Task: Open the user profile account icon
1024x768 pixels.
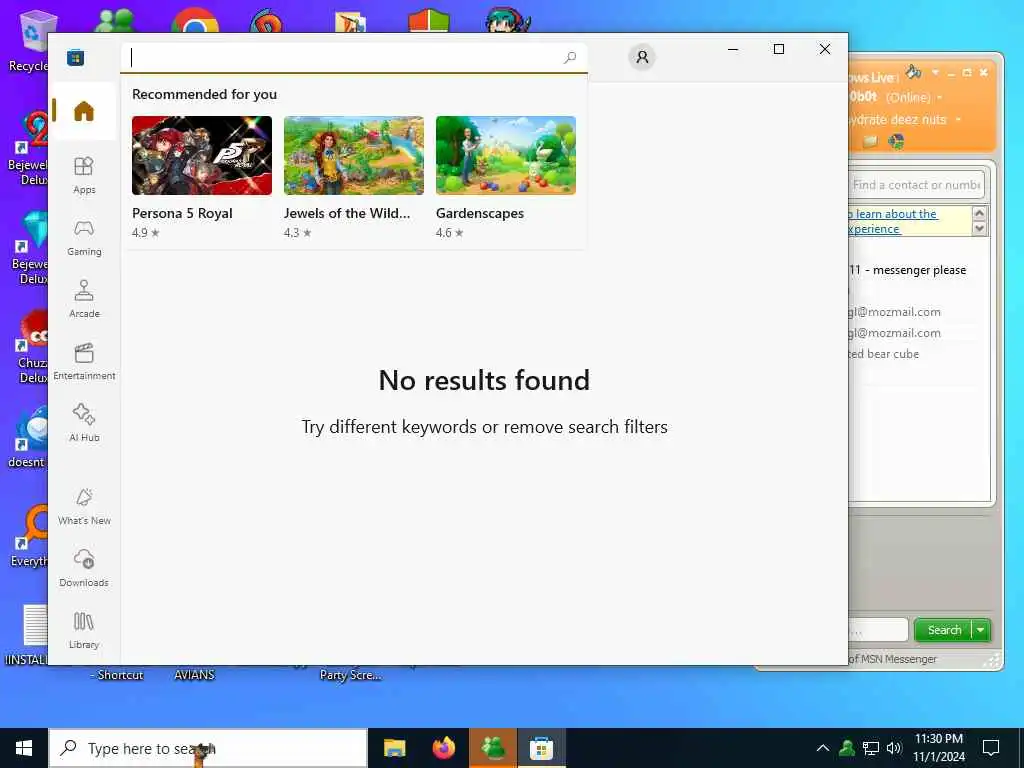Action: (x=642, y=57)
